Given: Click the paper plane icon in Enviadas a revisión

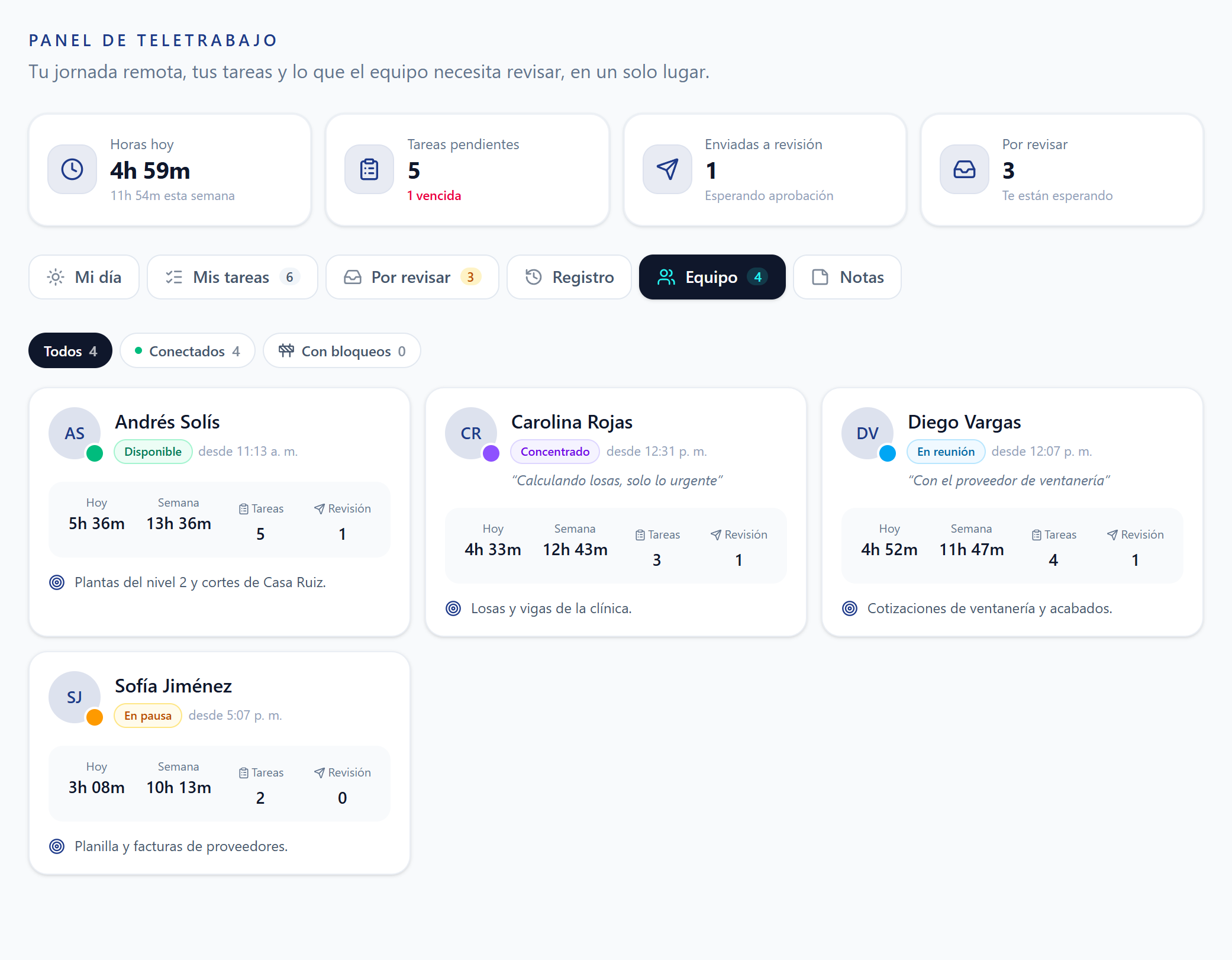Looking at the screenshot, I should 667,169.
